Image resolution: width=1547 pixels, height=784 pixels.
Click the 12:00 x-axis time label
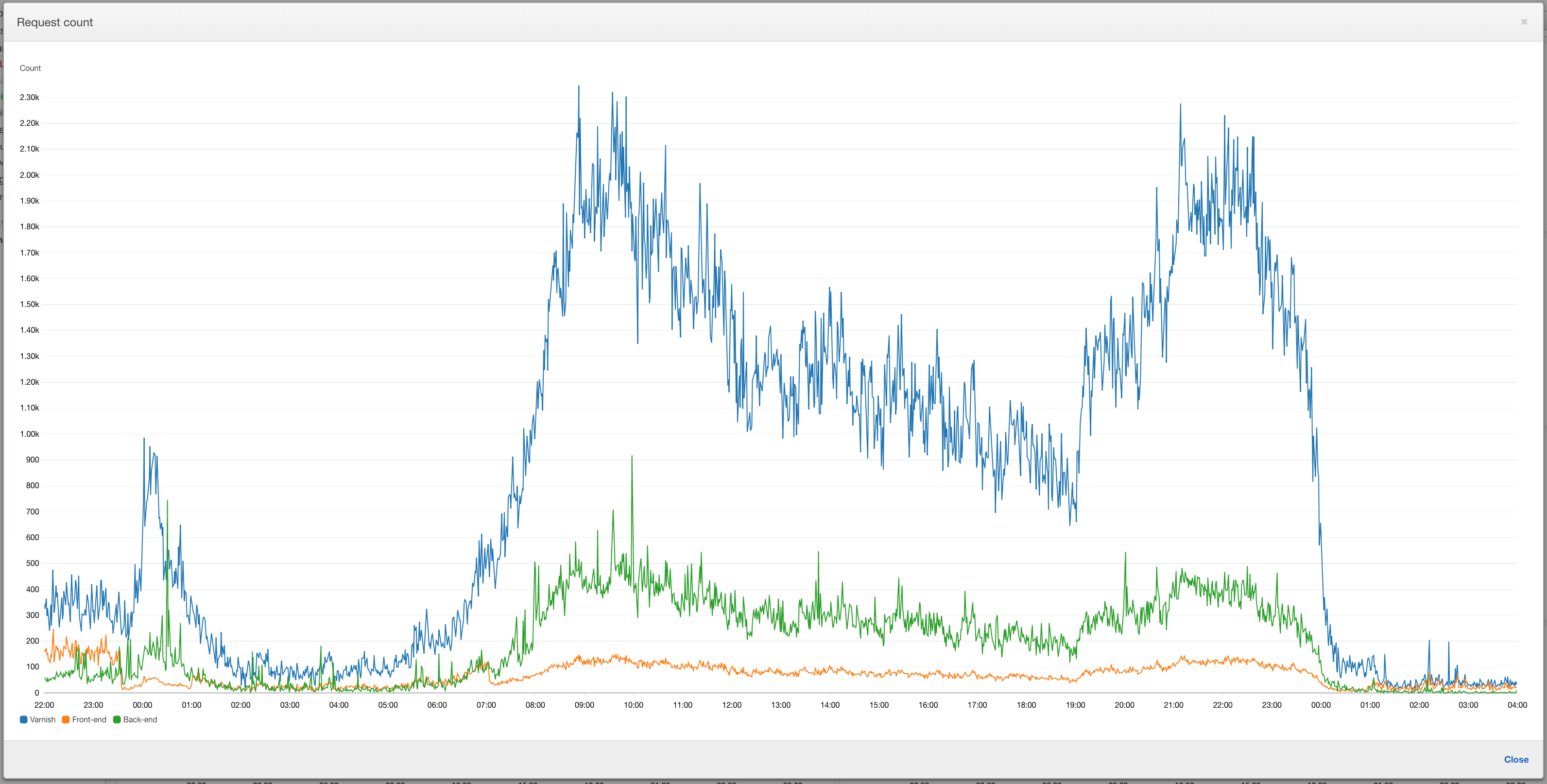[731, 705]
